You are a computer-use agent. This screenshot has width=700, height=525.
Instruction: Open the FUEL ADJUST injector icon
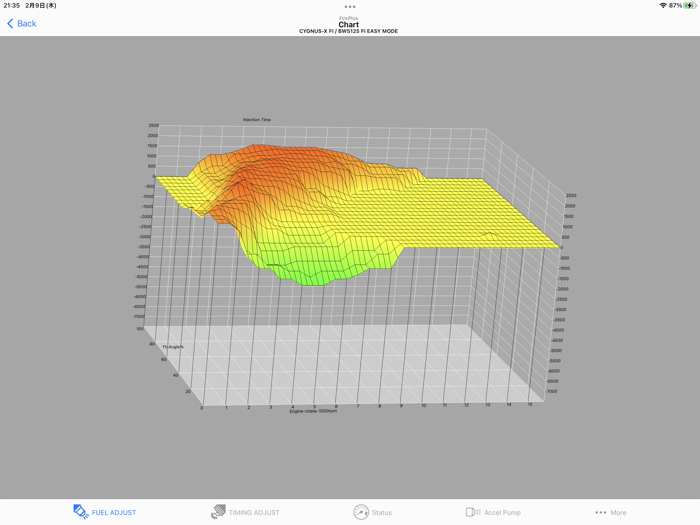[x=81, y=512]
